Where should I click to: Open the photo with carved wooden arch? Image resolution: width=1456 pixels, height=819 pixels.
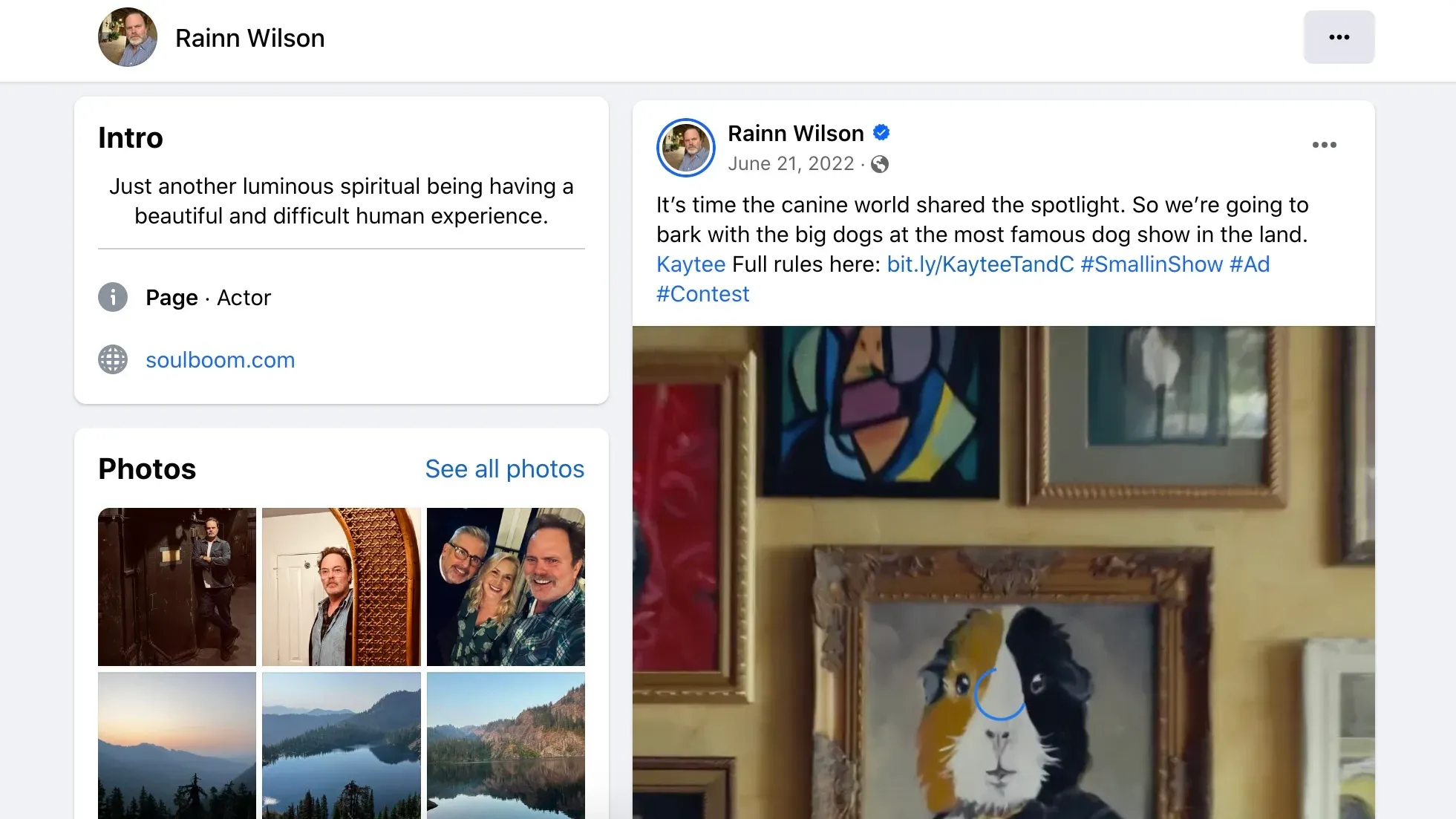pyautogui.click(x=341, y=587)
